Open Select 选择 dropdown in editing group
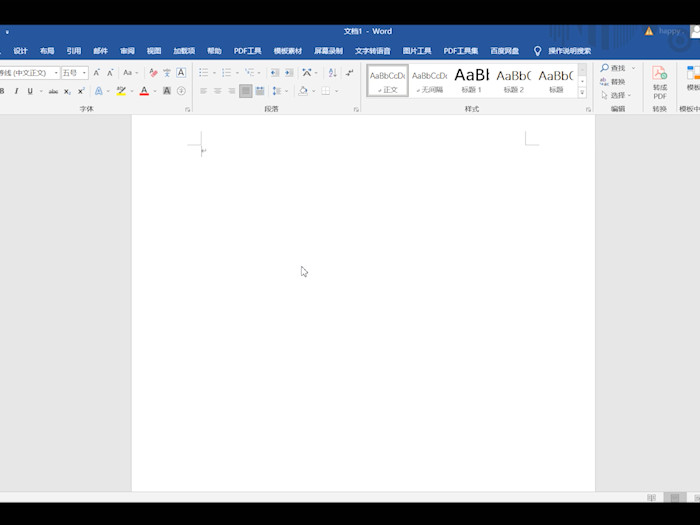 [617, 95]
